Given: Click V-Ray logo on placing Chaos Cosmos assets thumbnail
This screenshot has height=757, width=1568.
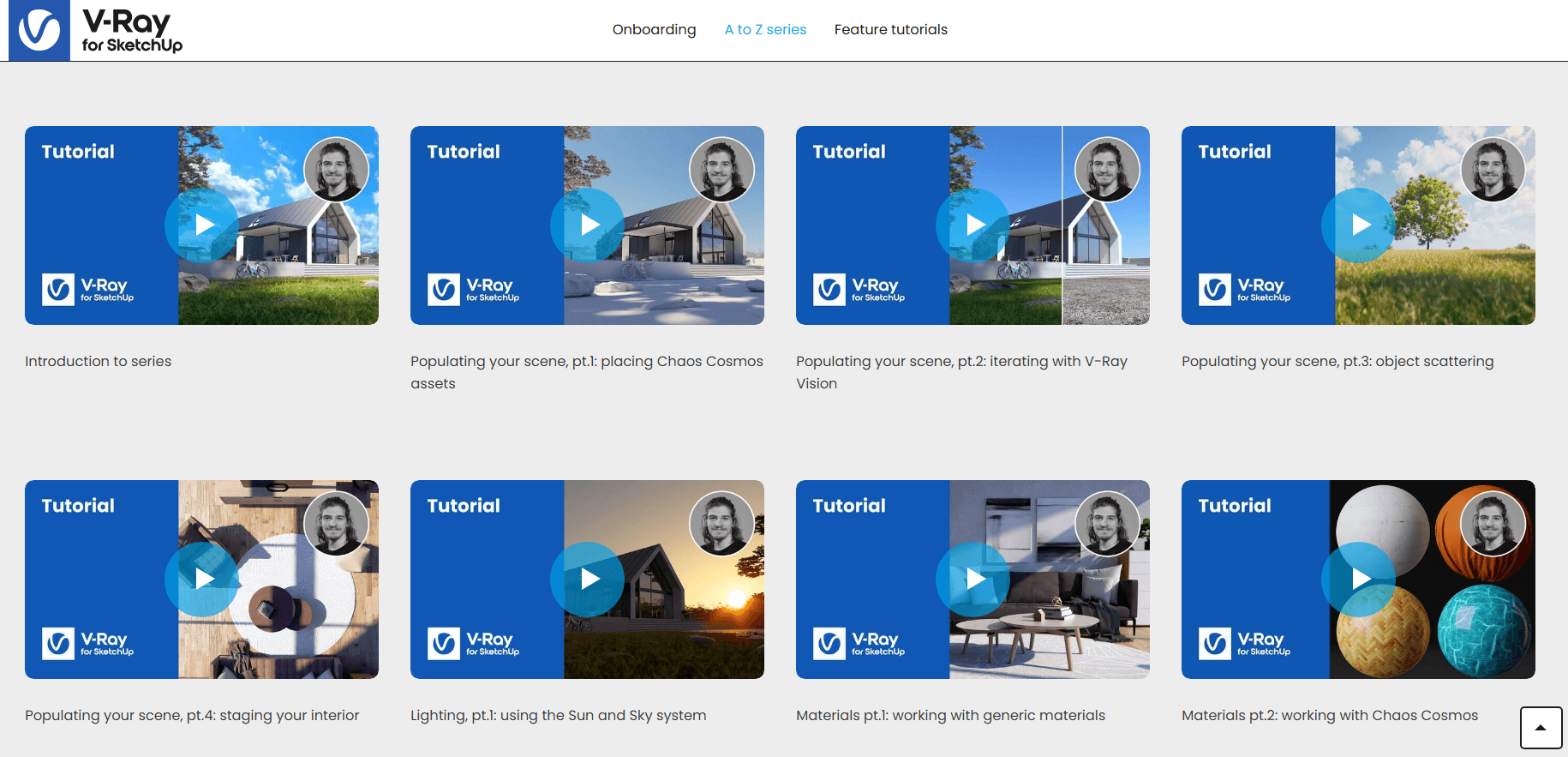Looking at the screenshot, I should click(x=474, y=290).
